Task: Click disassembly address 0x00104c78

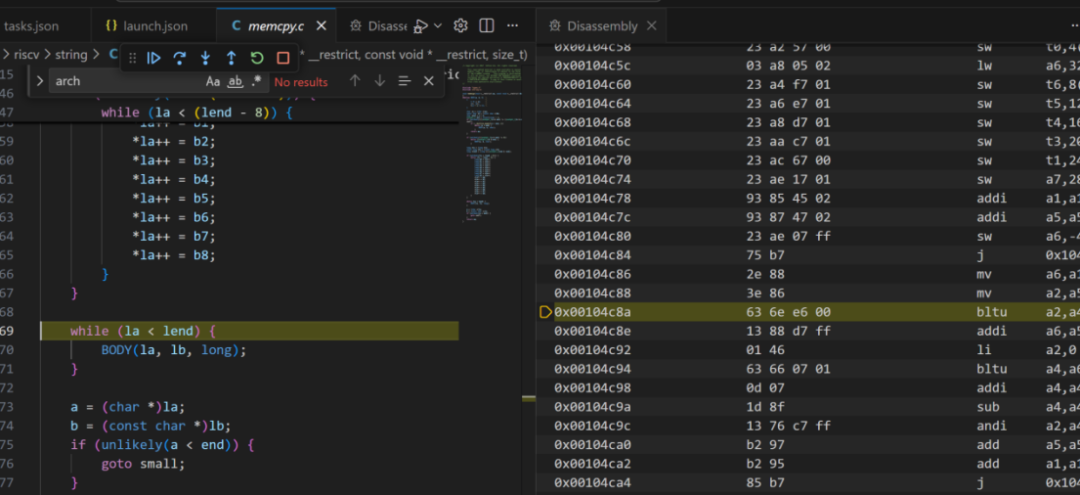Action: 594,199
